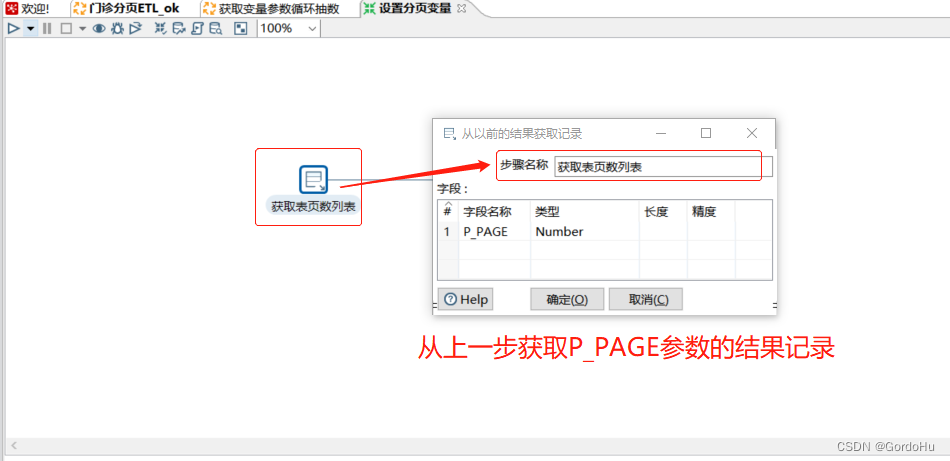Minimize the 从以前的结果获取记录 dialog
The height and width of the screenshot is (461, 950).
(x=660, y=133)
